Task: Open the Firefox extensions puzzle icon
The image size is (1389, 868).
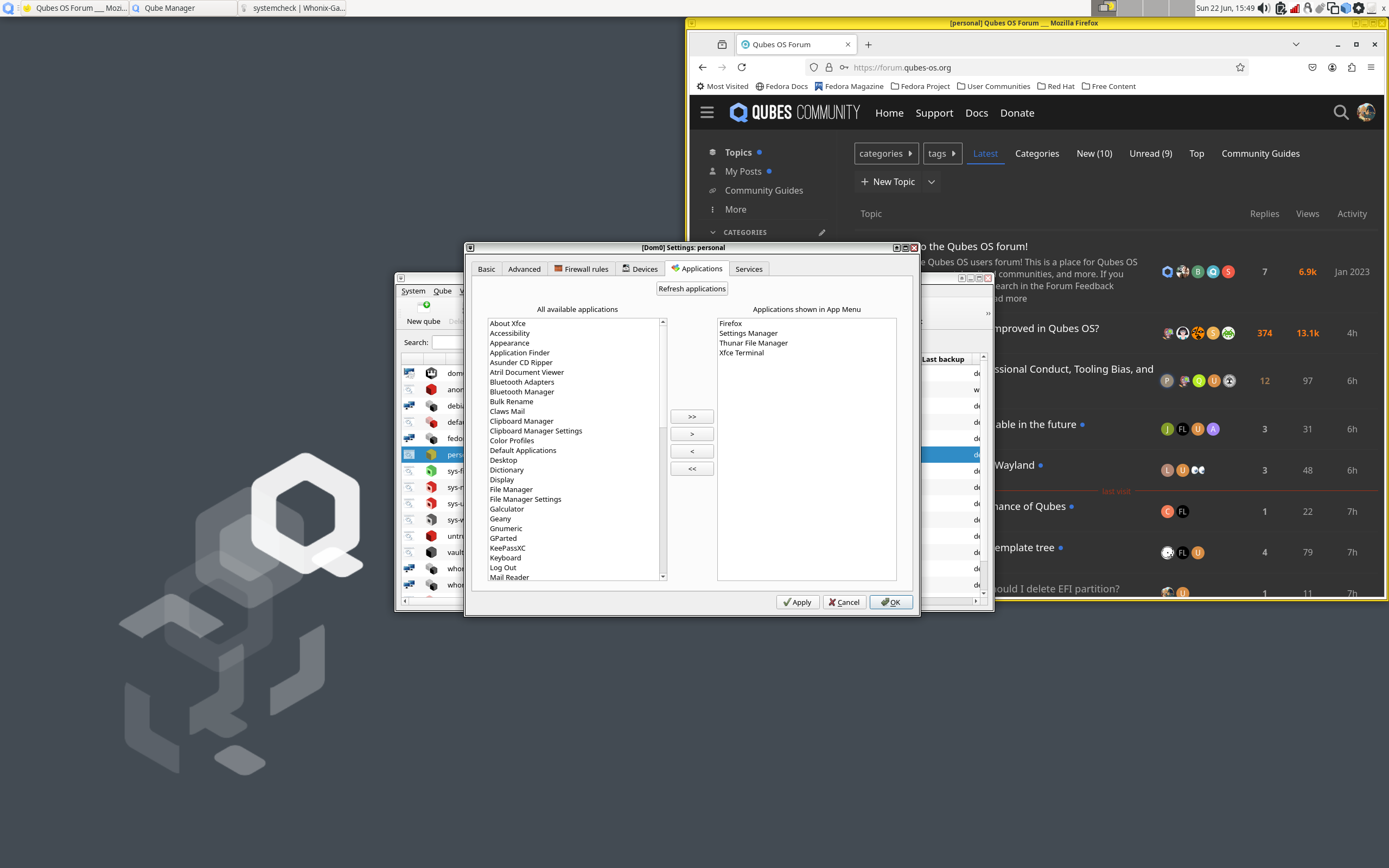Action: (1352, 67)
